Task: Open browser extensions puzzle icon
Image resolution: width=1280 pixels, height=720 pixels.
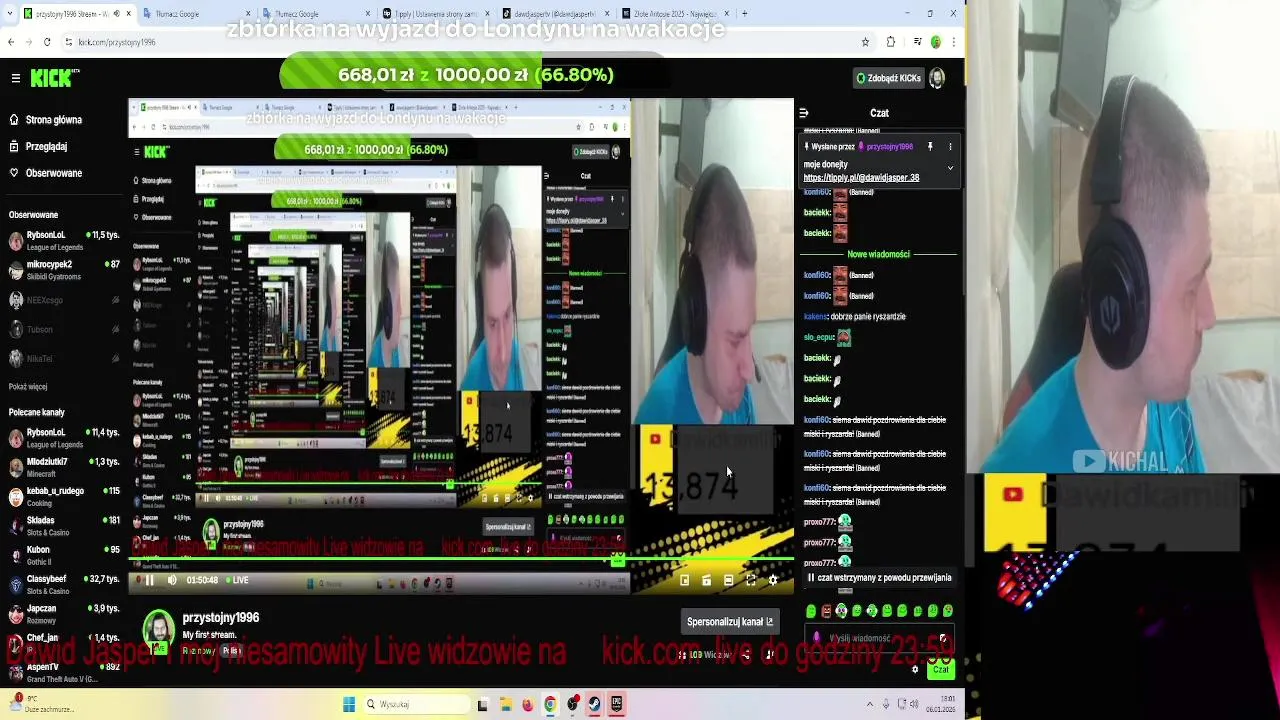Action: (891, 42)
